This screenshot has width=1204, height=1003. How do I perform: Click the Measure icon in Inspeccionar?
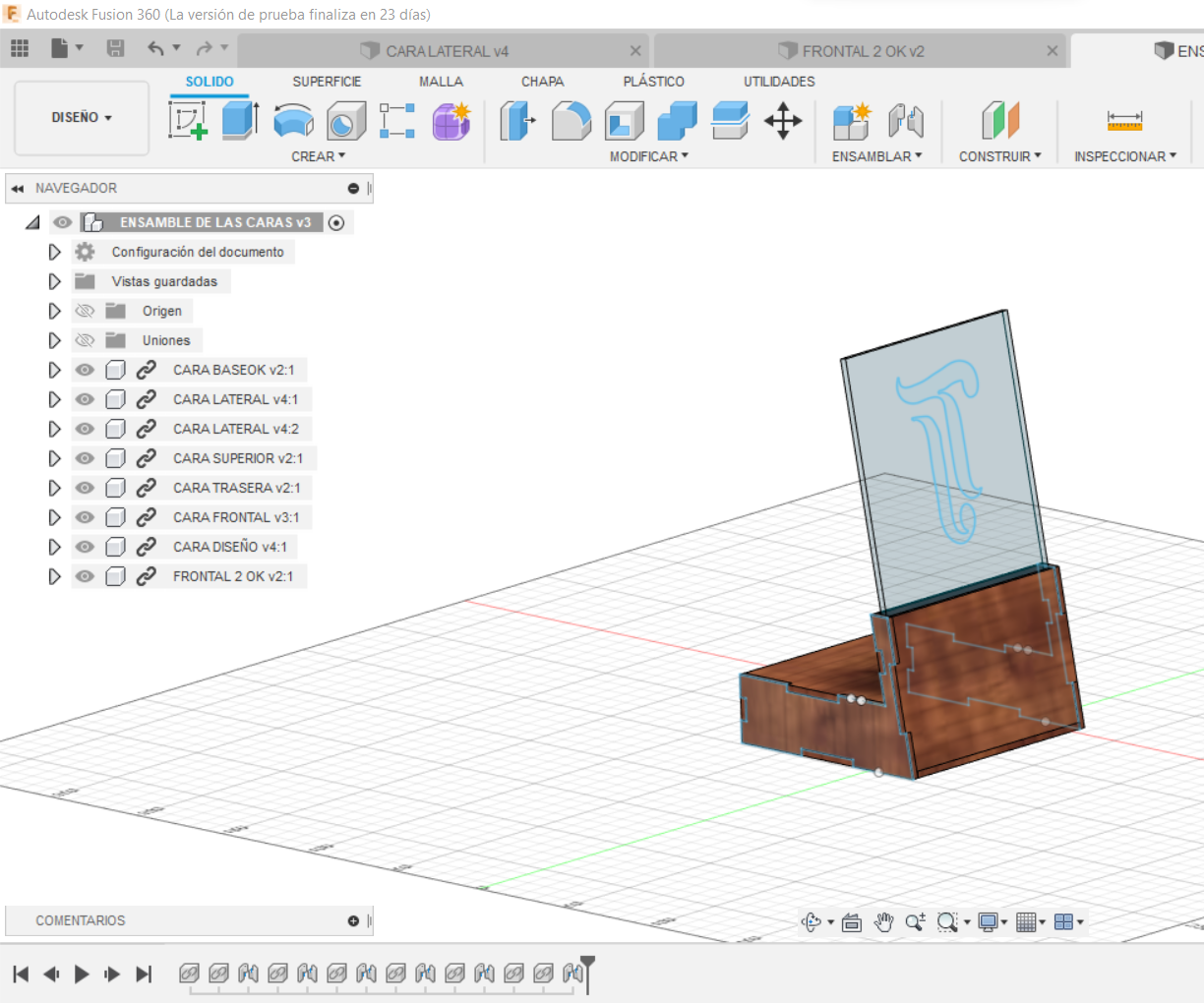coord(1124,121)
